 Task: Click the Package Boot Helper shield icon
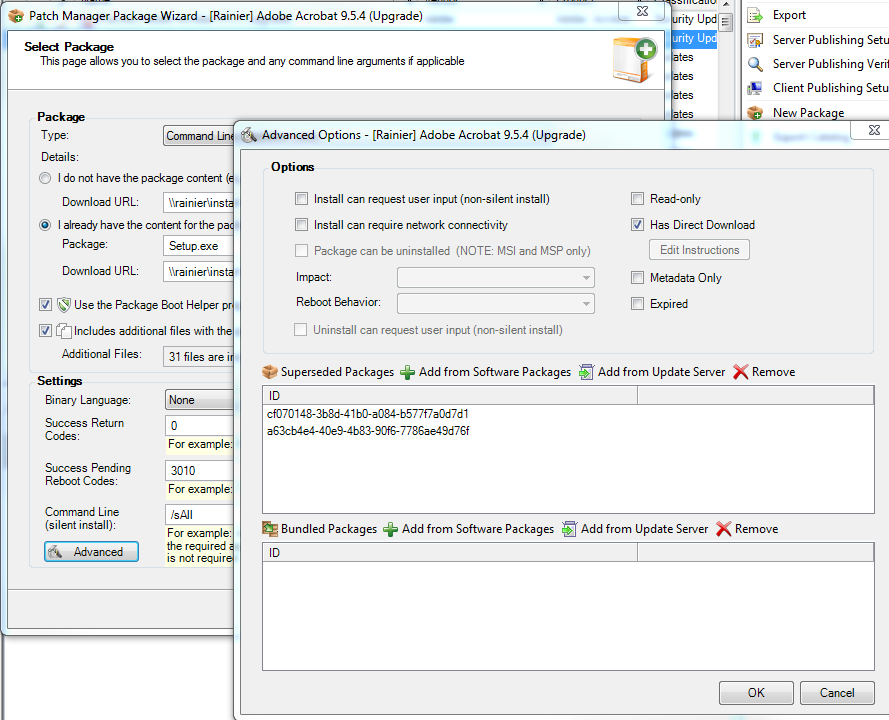point(64,305)
